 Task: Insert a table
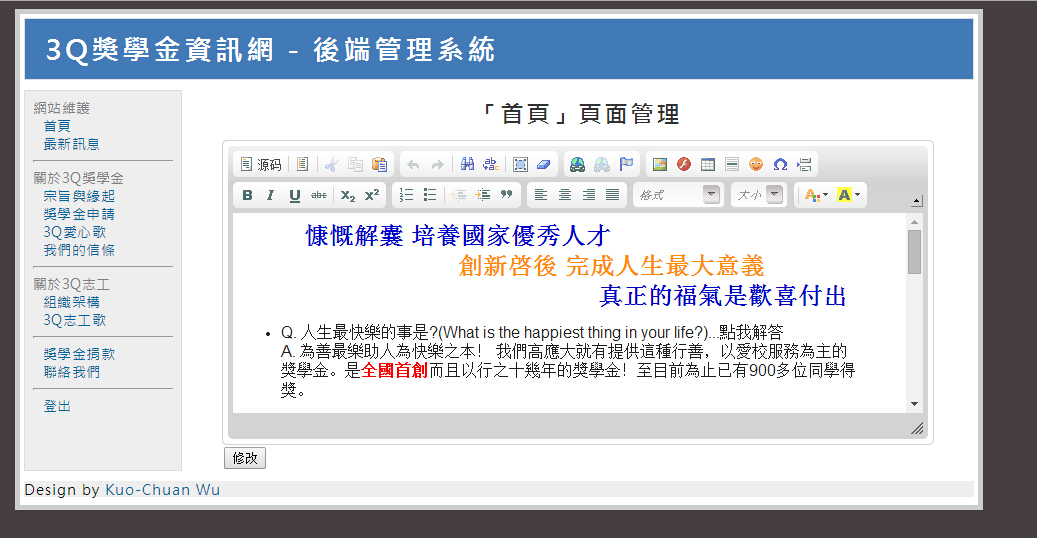[708, 164]
